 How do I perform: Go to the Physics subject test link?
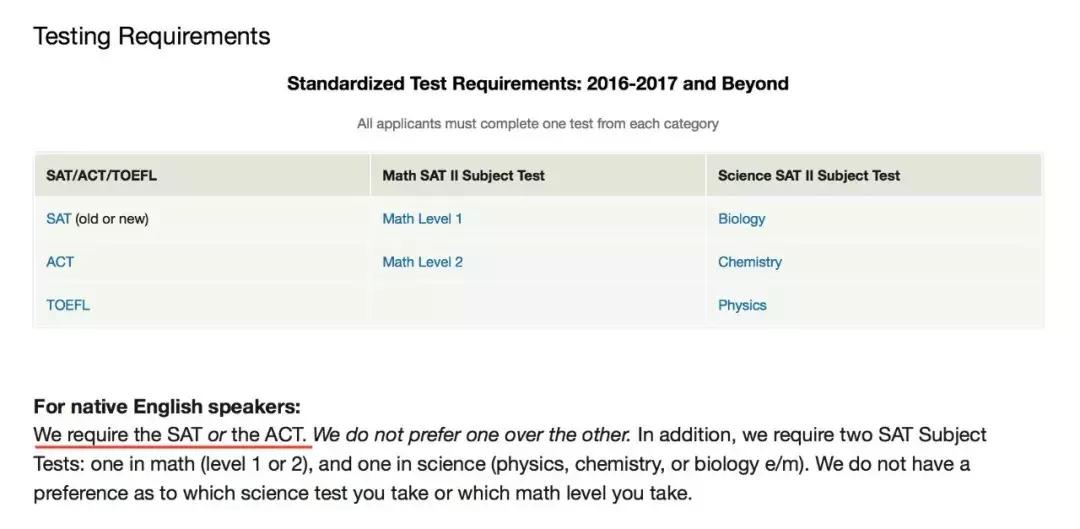pos(742,305)
